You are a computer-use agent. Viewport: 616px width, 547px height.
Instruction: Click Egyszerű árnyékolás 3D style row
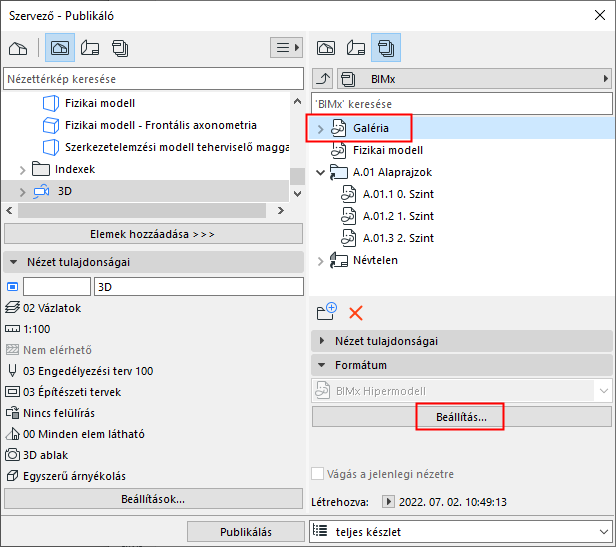66,476
